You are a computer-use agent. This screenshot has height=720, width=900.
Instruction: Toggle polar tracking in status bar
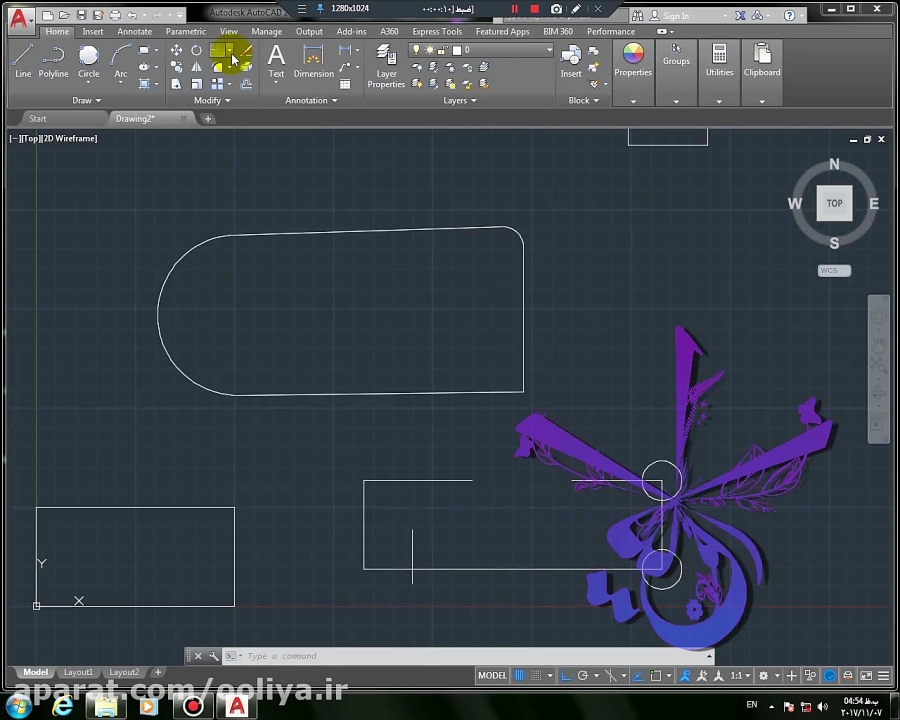point(583,676)
